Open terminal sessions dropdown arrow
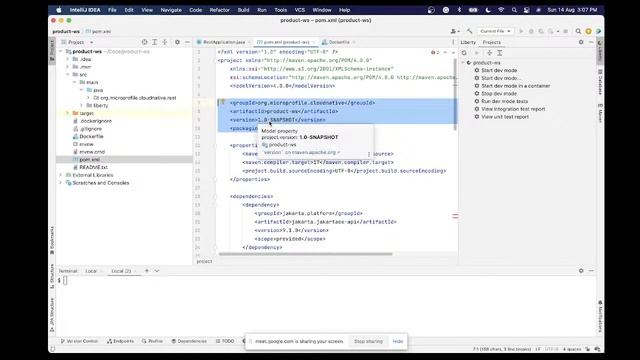Viewport: 640px width, 360px height. (157, 271)
